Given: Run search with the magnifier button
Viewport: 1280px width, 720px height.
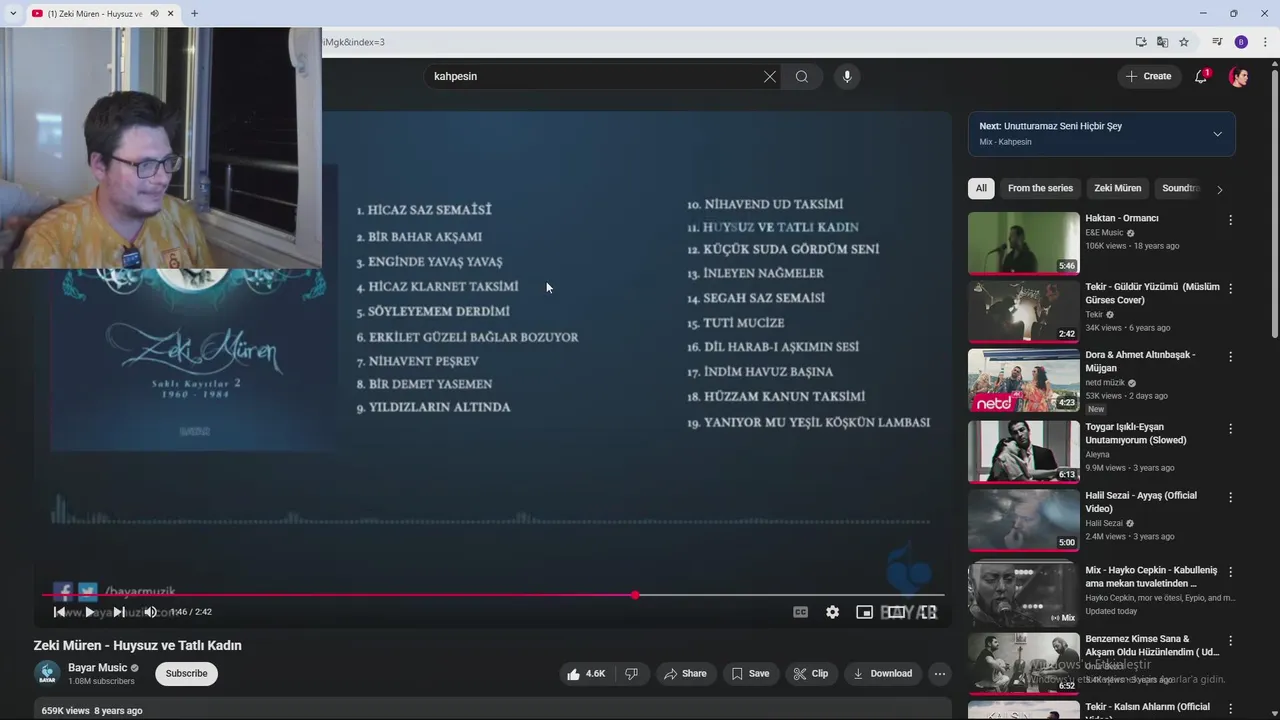Looking at the screenshot, I should (802, 77).
